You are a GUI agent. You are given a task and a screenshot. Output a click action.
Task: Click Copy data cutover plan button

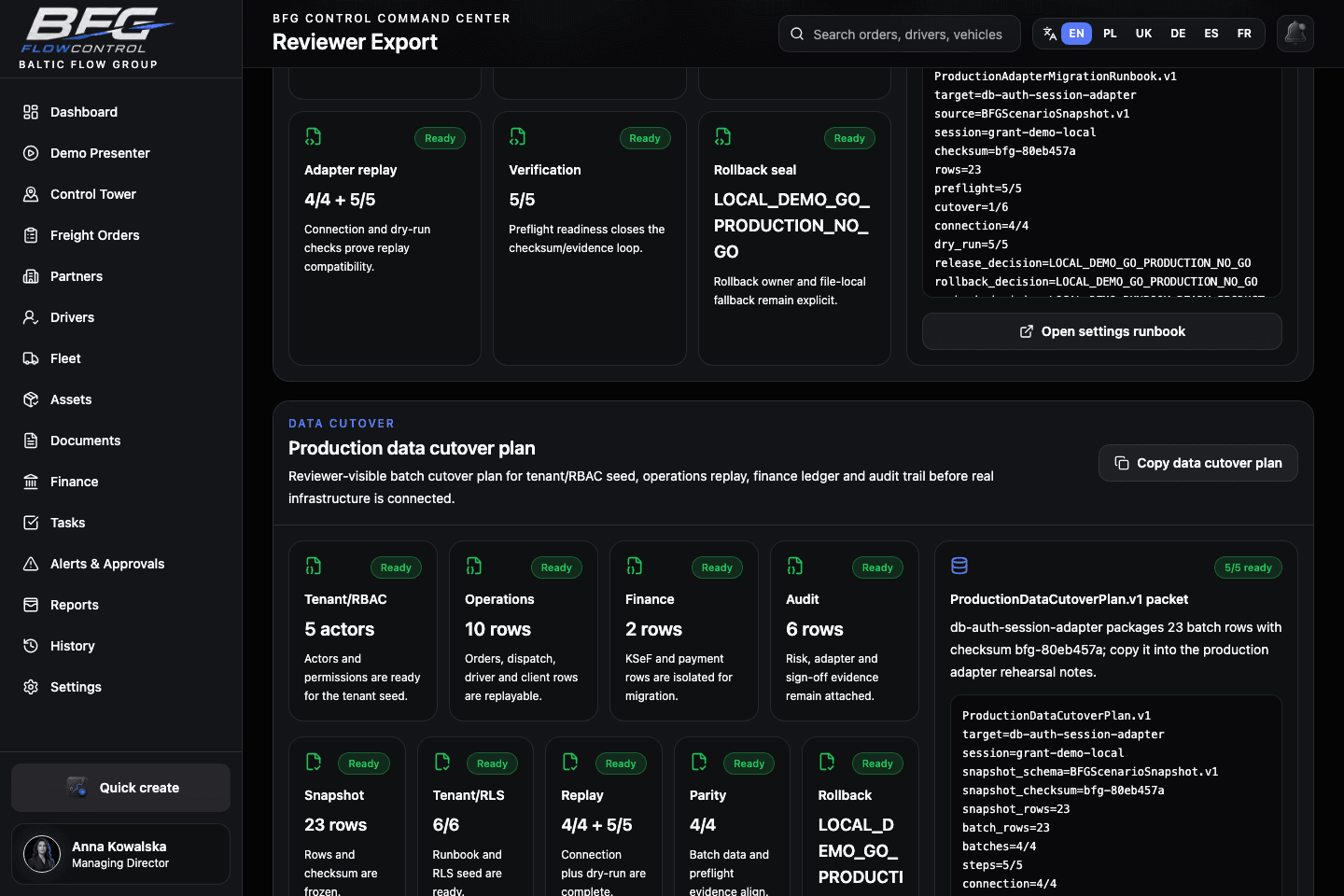point(1197,463)
